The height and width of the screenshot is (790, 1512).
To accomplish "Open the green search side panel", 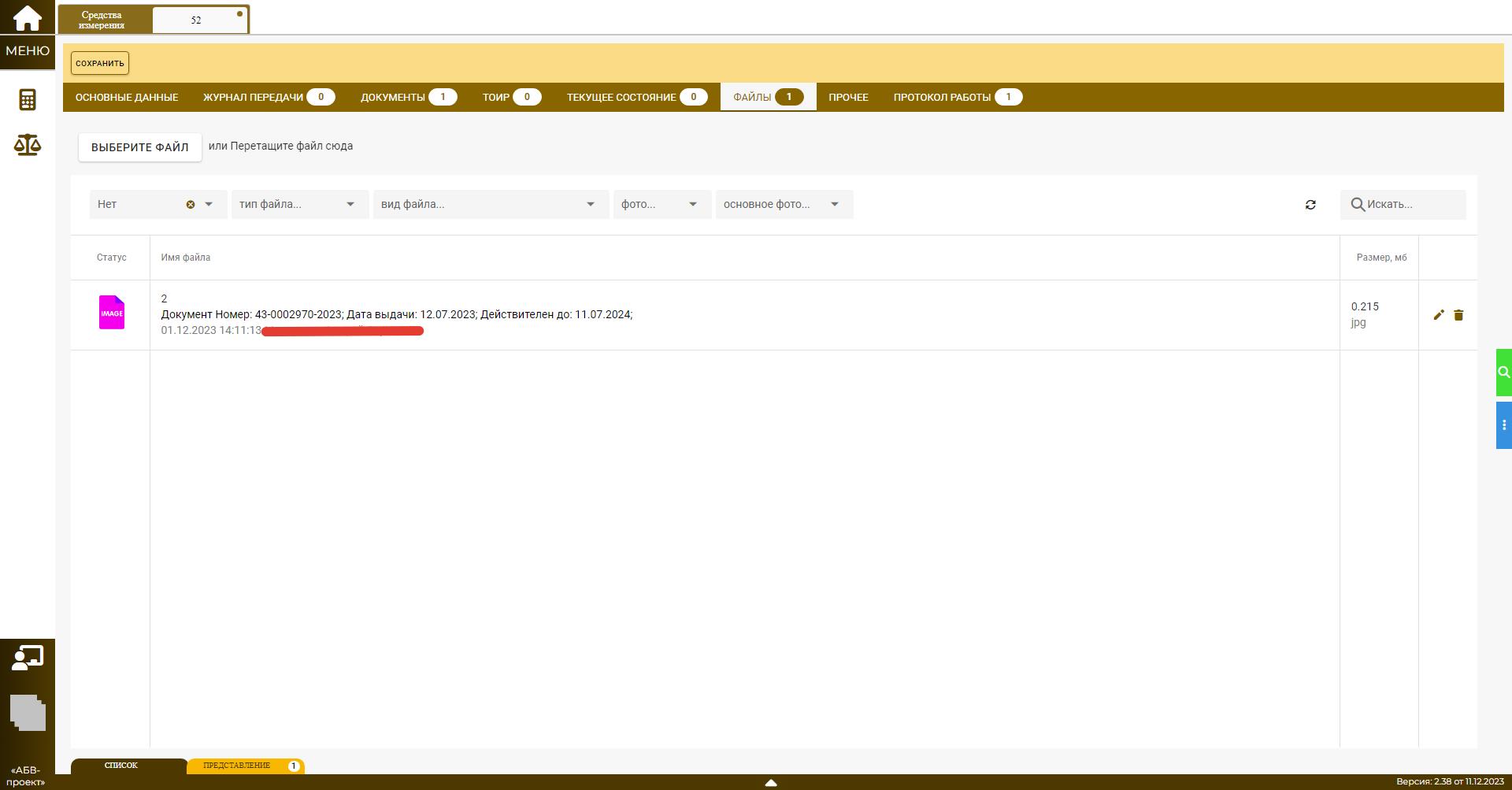I will [x=1503, y=373].
